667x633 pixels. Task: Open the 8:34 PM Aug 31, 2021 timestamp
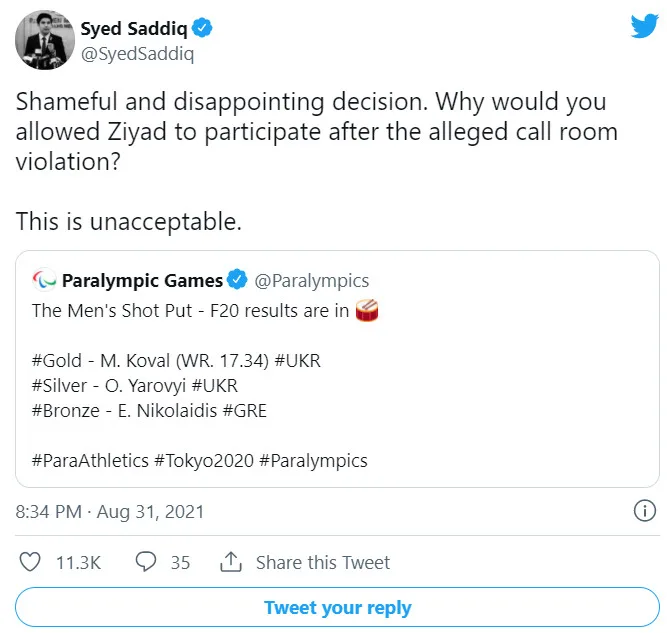(x=110, y=511)
